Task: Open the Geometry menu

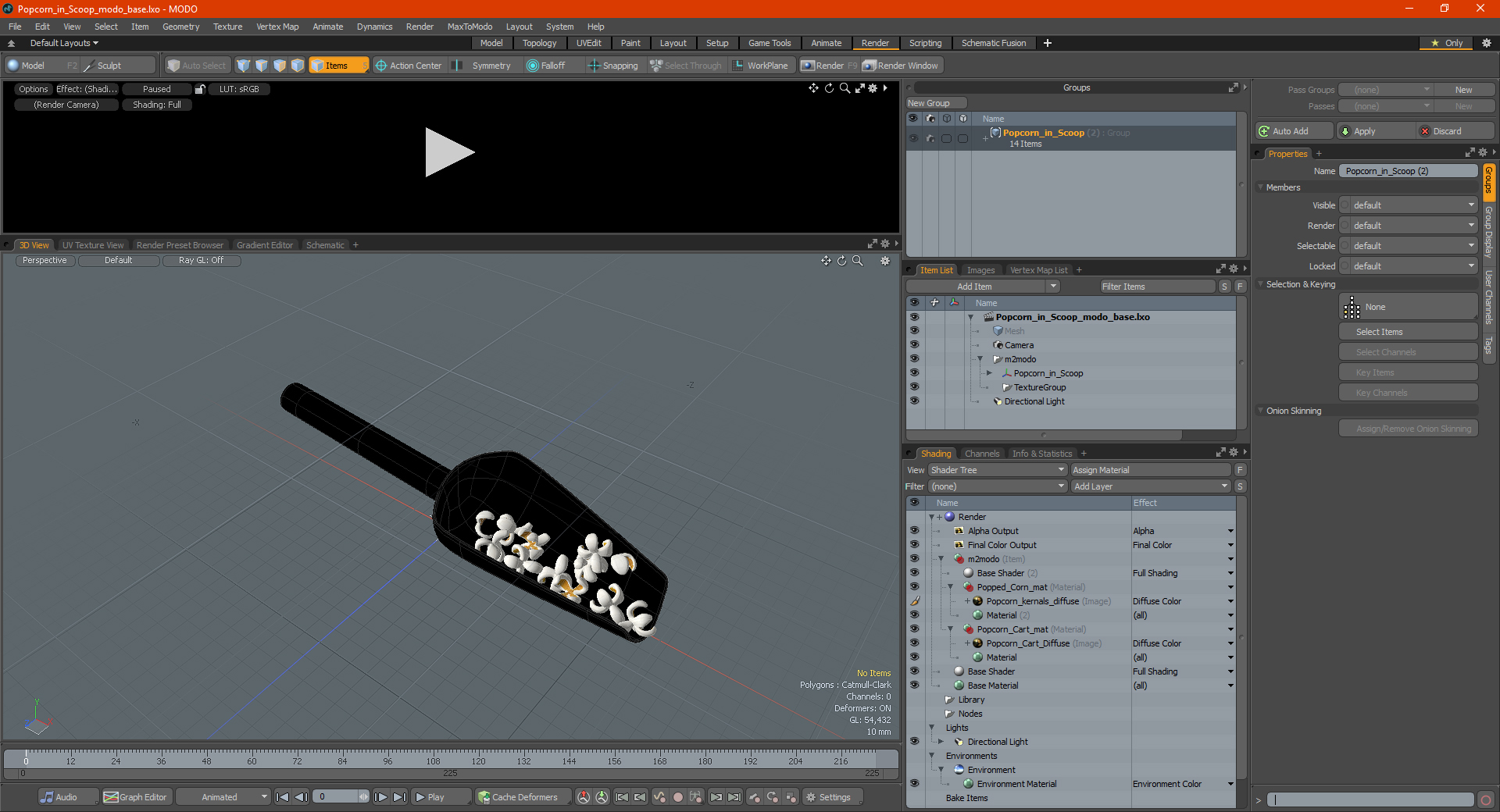Action: (x=180, y=27)
